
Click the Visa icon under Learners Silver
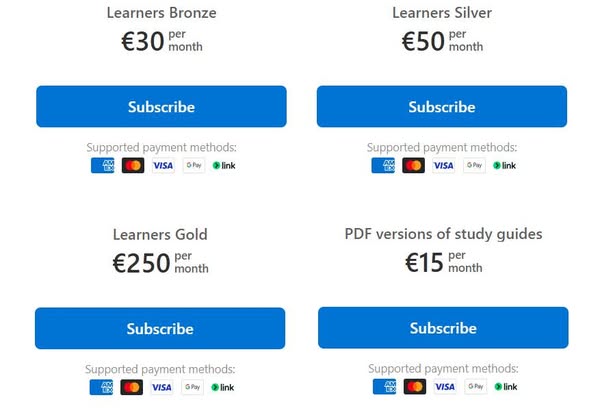point(444,165)
